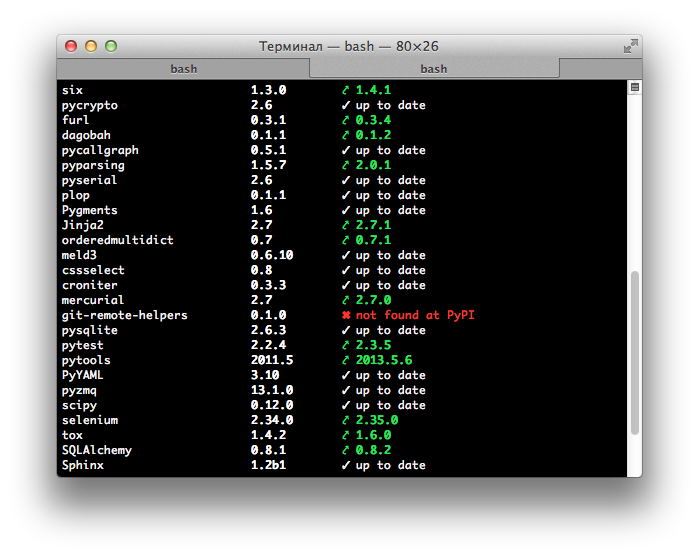Click green version '2.7.1' for Jinja2
The height and width of the screenshot is (556, 699).
pos(373,225)
